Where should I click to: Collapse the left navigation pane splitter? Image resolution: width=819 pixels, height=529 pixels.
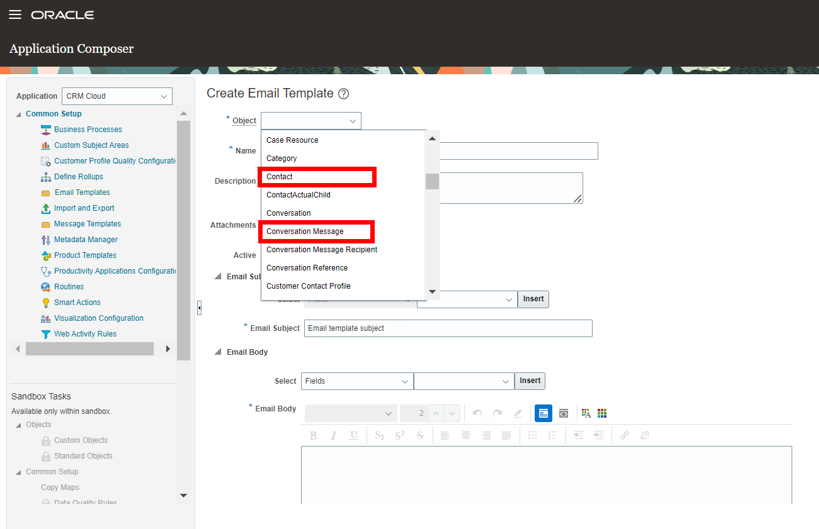pyautogui.click(x=199, y=308)
